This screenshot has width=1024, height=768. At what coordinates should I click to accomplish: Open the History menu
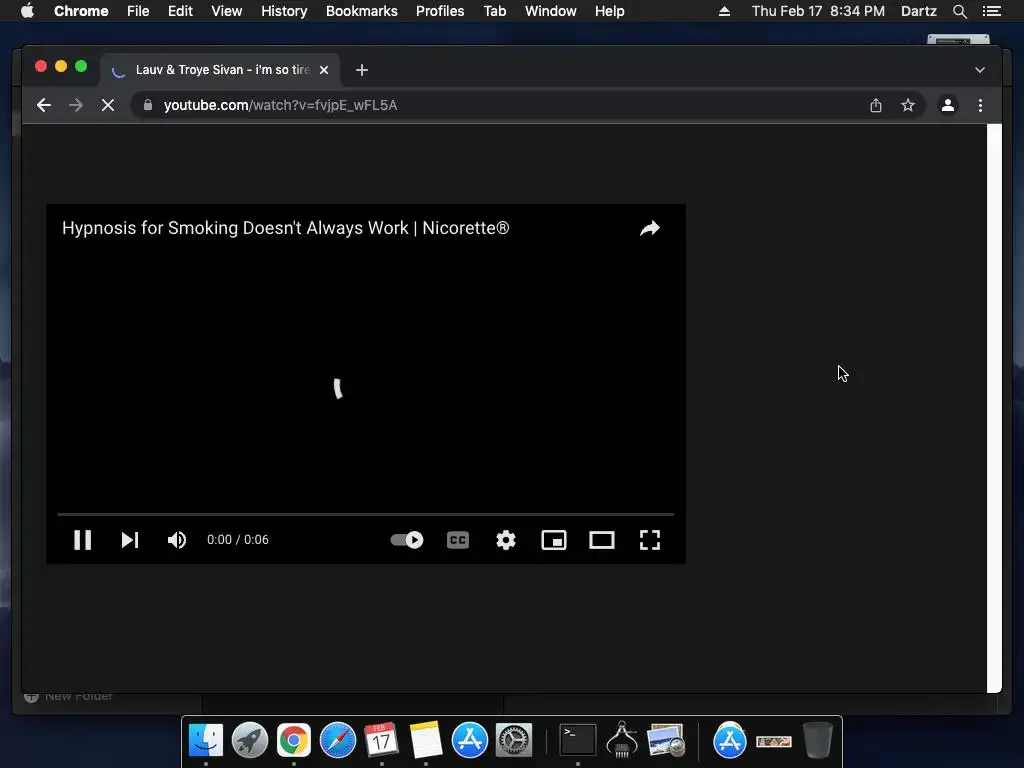(x=284, y=11)
